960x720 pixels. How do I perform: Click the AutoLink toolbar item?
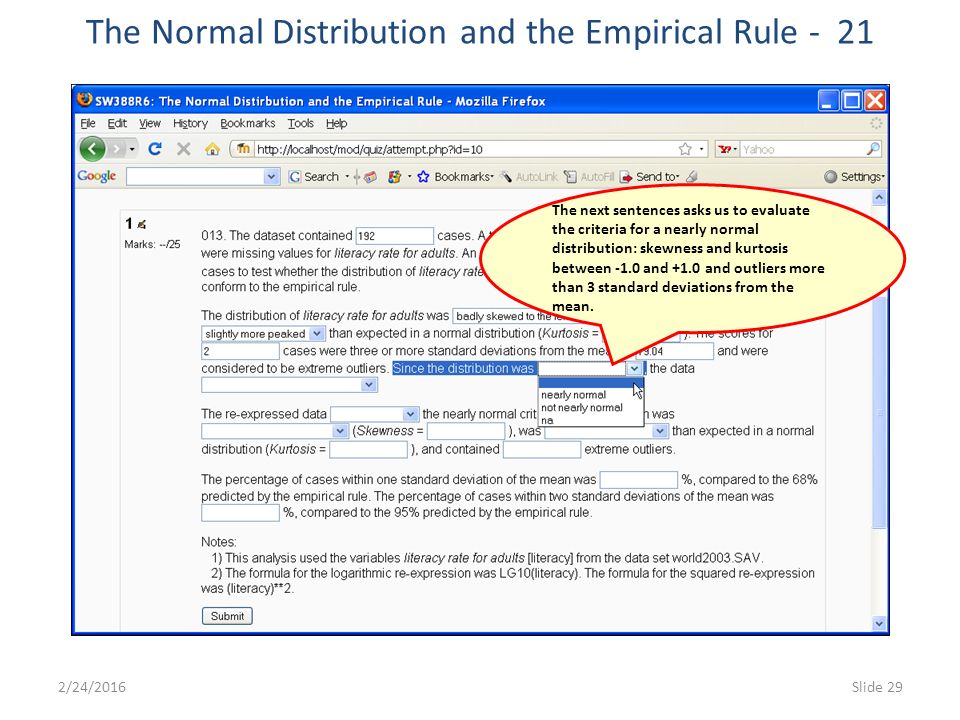[528, 176]
